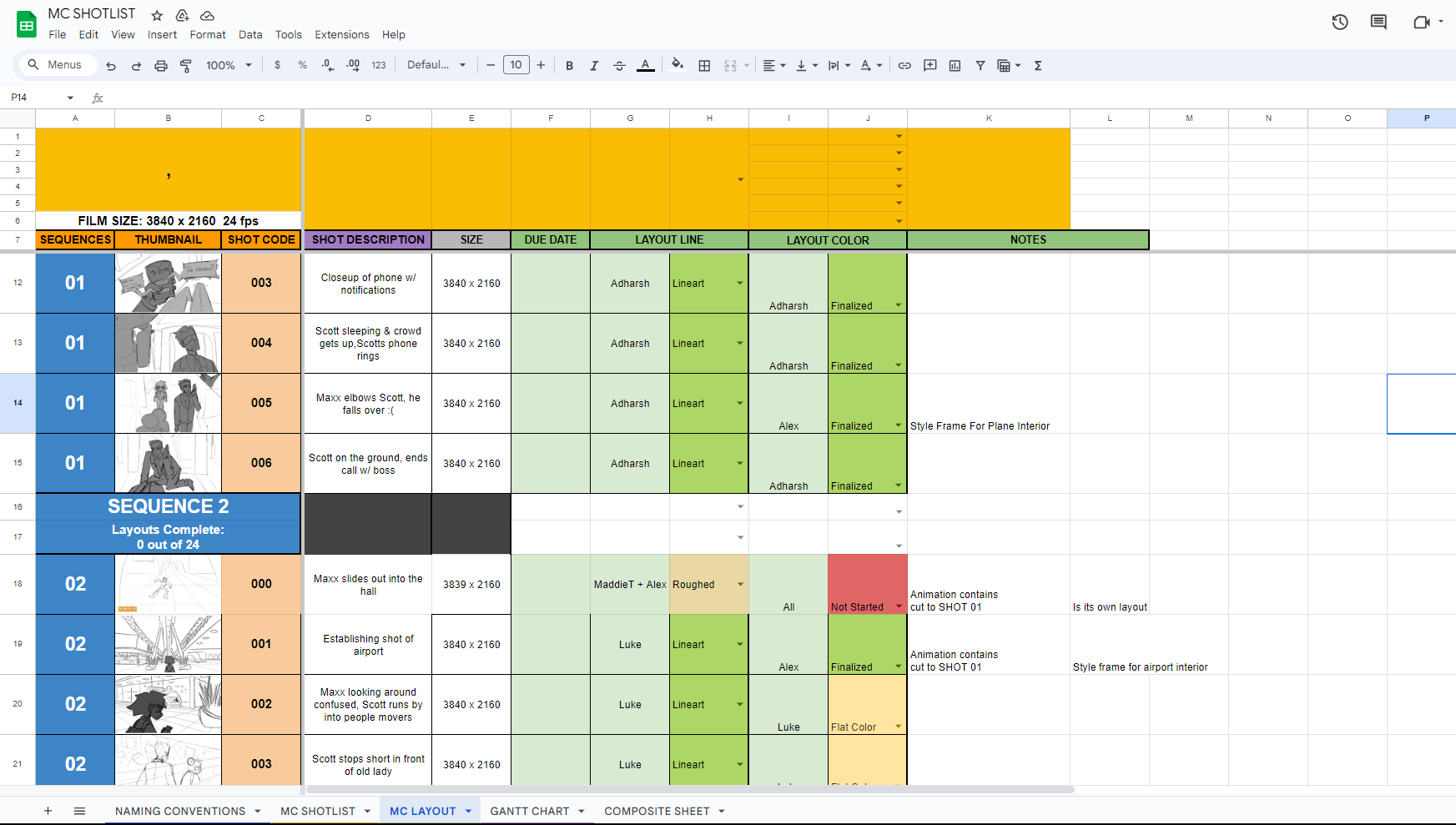Open the Extensions menu

342,34
